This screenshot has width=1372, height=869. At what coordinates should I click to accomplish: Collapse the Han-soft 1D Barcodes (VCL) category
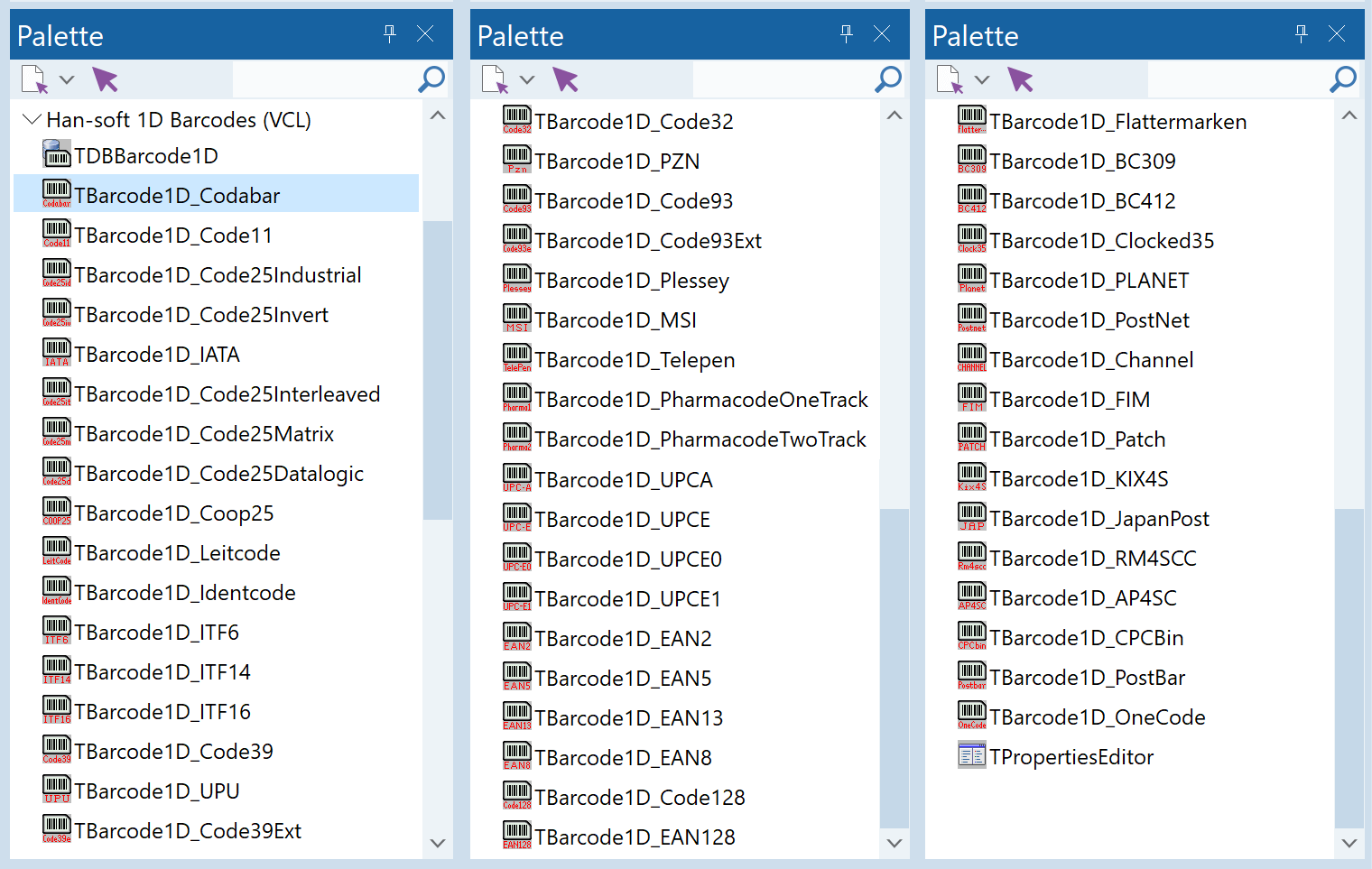coord(32,119)
